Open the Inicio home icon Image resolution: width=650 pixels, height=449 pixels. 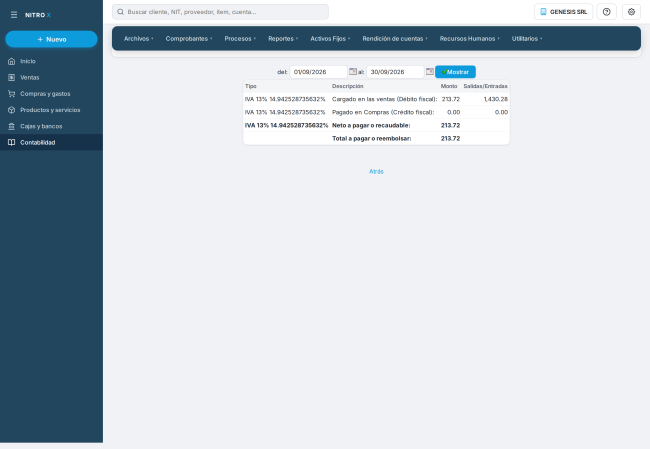(12, 61)
